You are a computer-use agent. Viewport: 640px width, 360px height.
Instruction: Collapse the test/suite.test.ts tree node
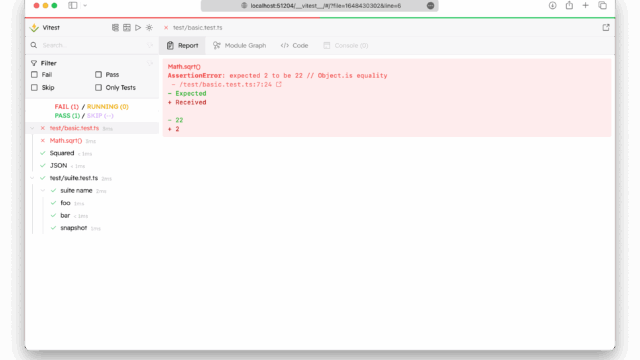(x=32, y=178)
